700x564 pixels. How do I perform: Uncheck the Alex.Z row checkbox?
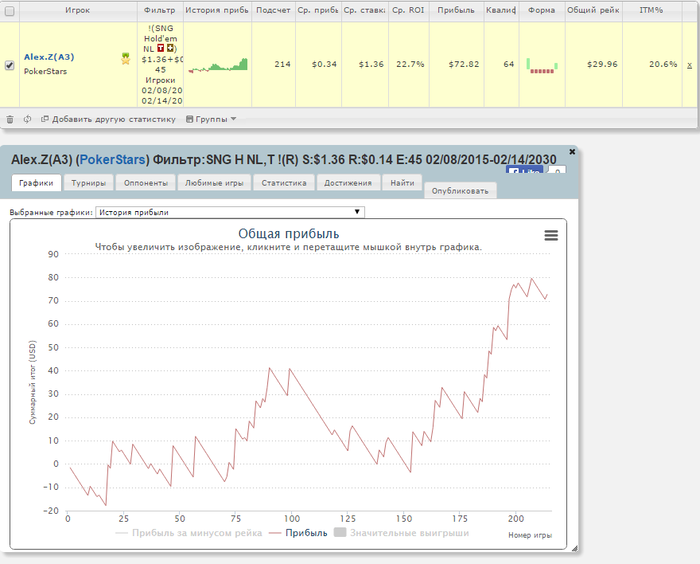10,65
